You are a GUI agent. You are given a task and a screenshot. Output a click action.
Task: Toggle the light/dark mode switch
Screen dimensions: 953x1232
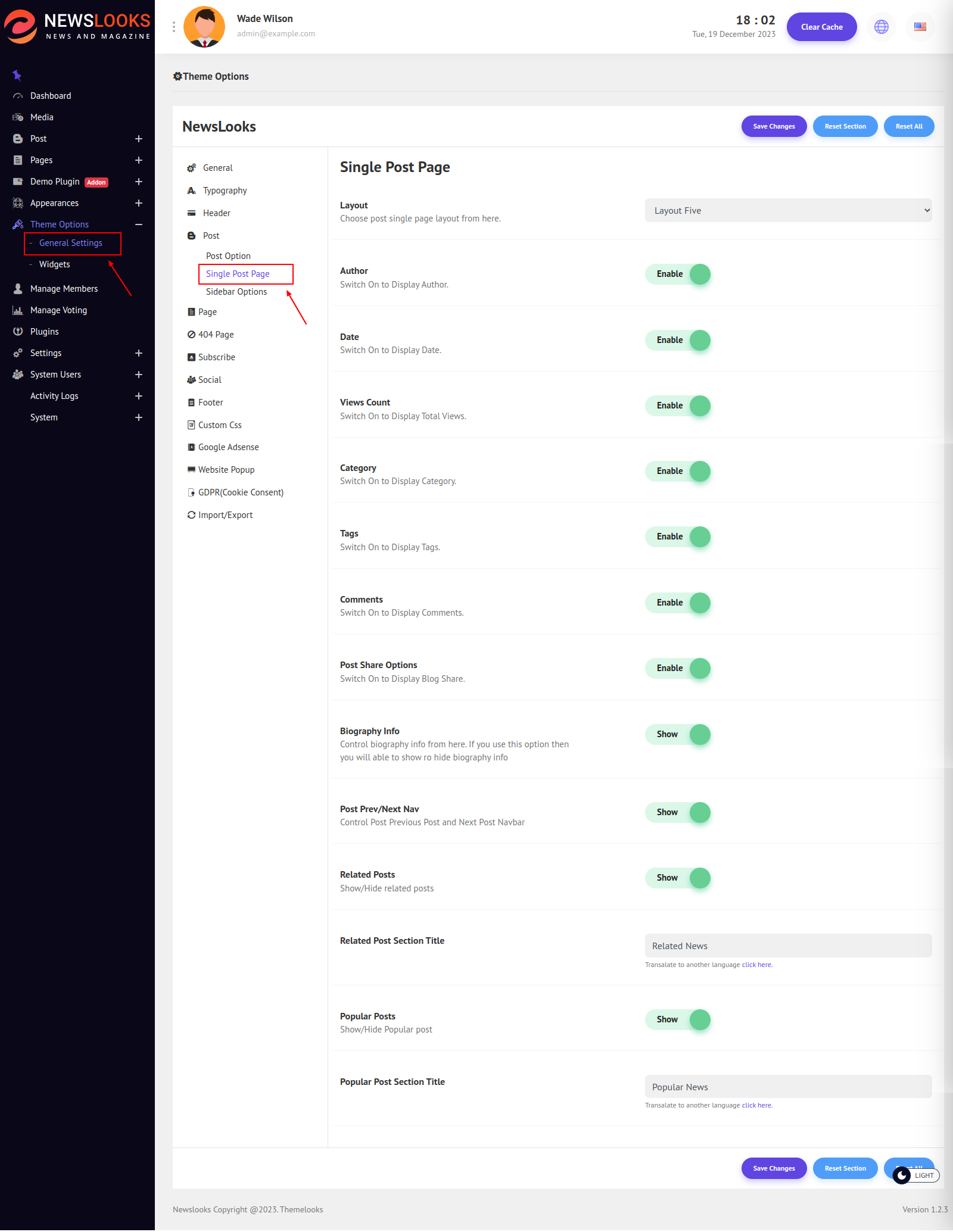tap(915, 1175)
